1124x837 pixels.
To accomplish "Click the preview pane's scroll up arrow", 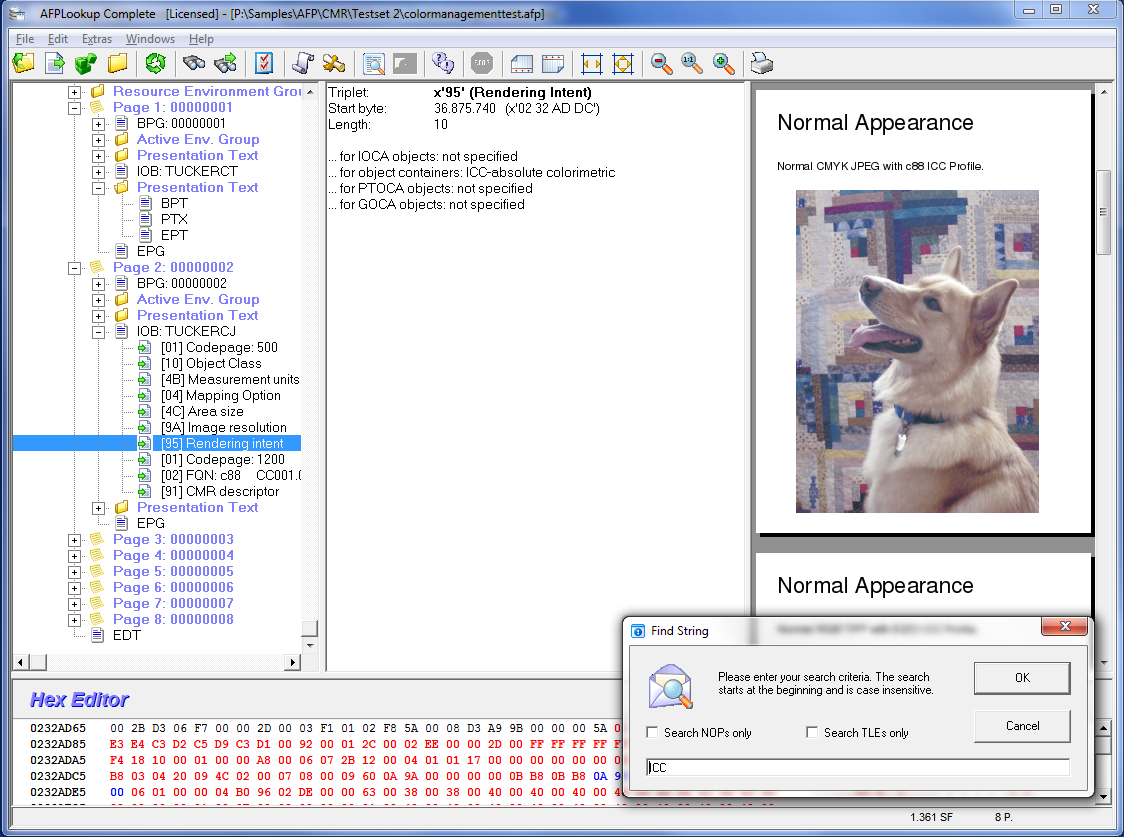I will tap(1104, 92).
